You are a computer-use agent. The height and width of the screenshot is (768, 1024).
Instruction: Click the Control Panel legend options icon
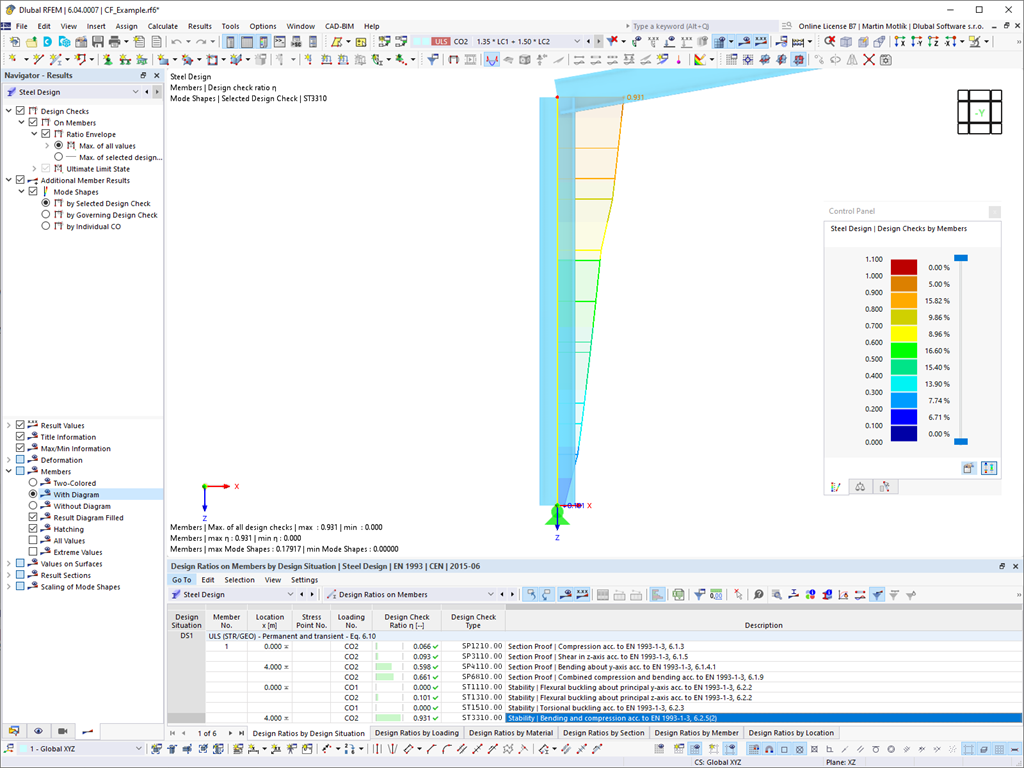[x=968, y=468]
